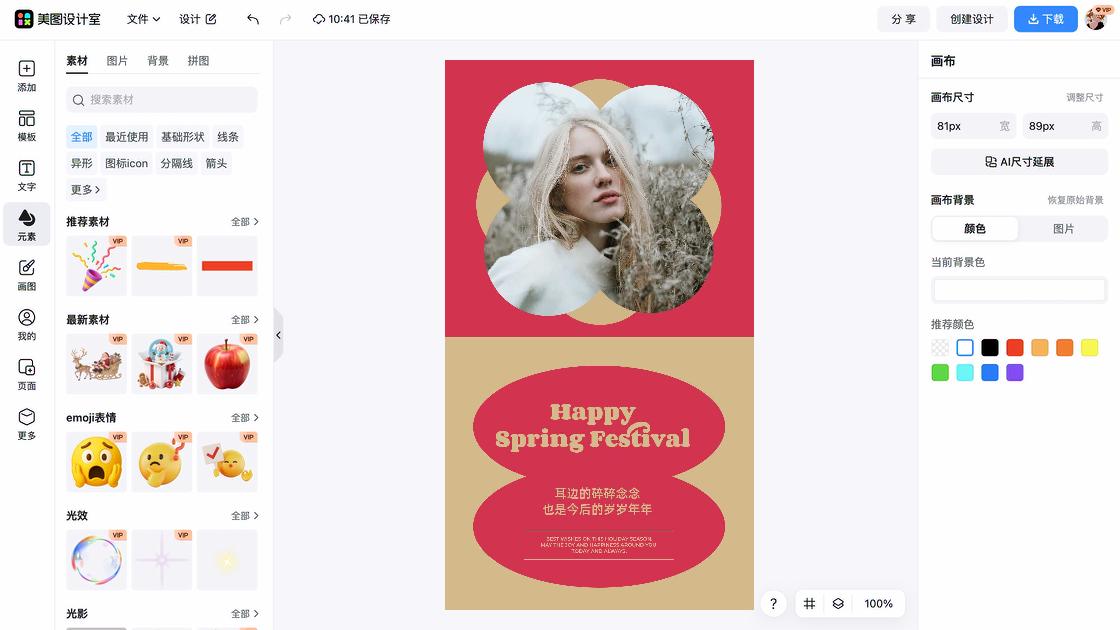Open the 模板 templates panel

click(x=27, y=126)
